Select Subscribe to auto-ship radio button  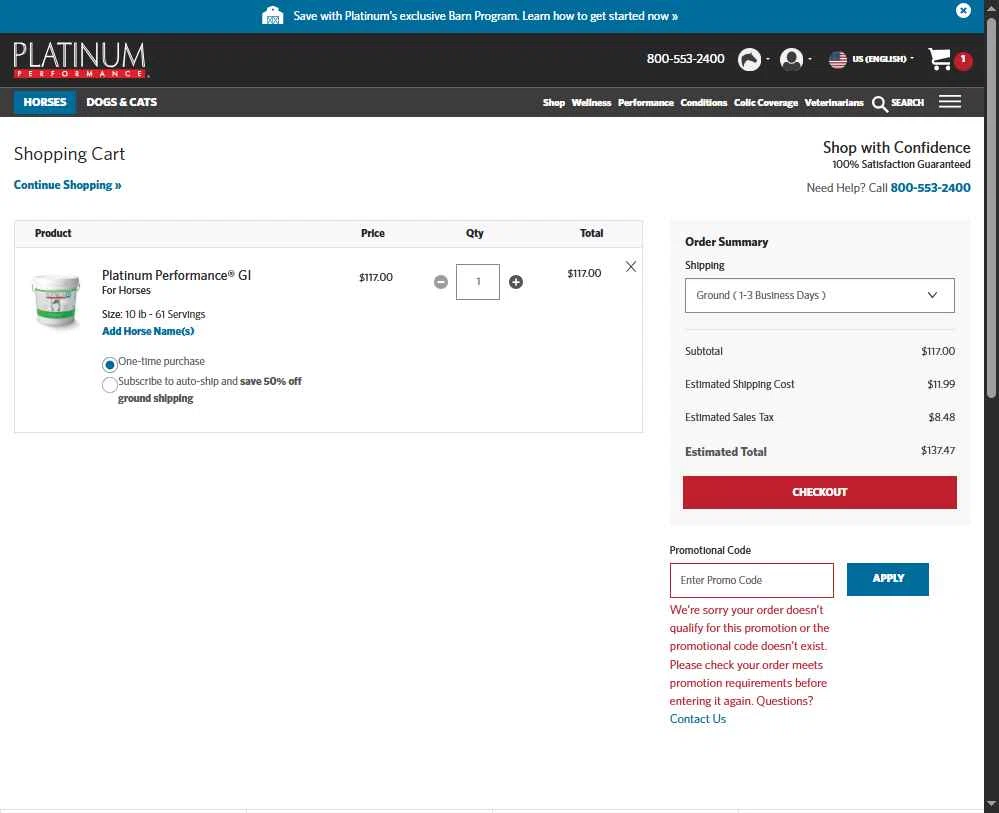pyautogui.click(x=110, y=385)
